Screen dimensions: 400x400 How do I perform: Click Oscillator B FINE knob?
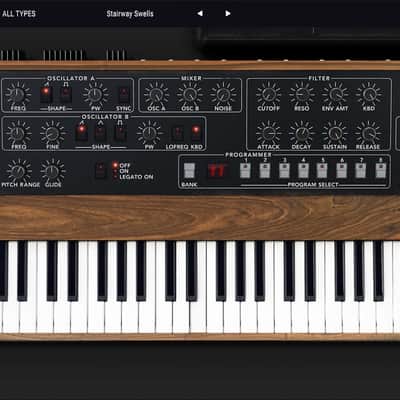click(x=52, y=133)
